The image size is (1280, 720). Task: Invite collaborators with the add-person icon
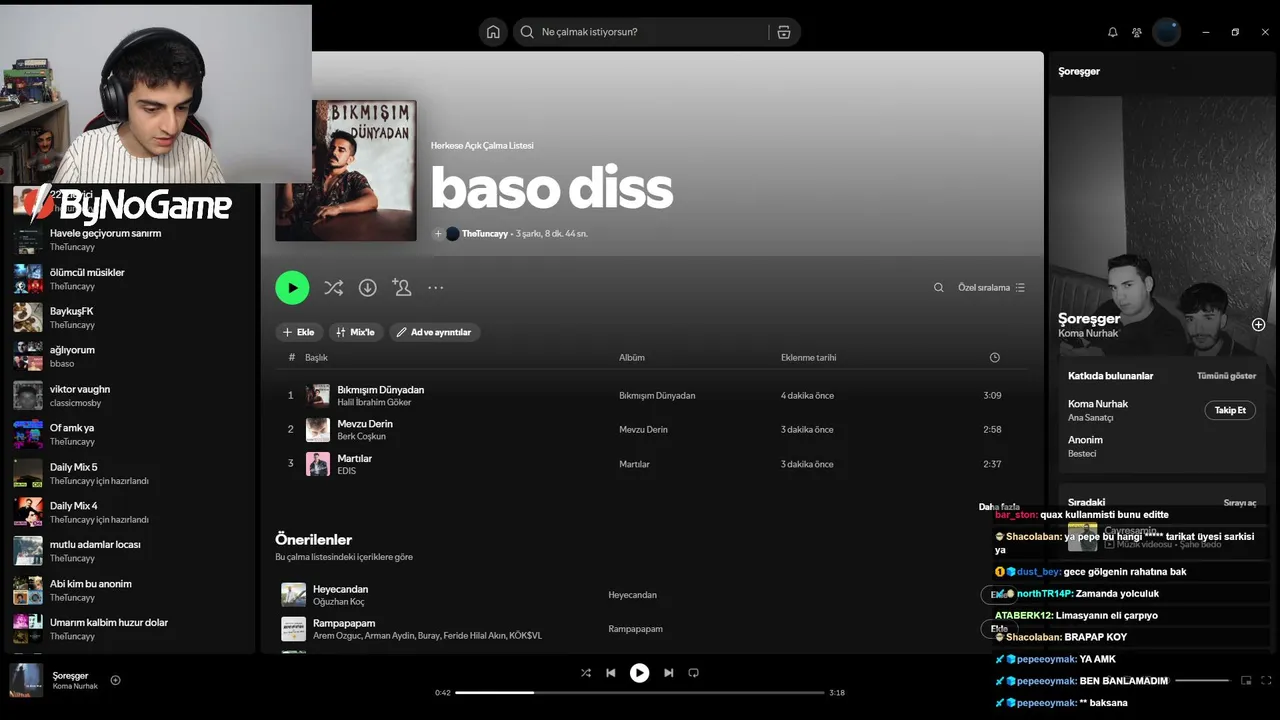point(402,288)
